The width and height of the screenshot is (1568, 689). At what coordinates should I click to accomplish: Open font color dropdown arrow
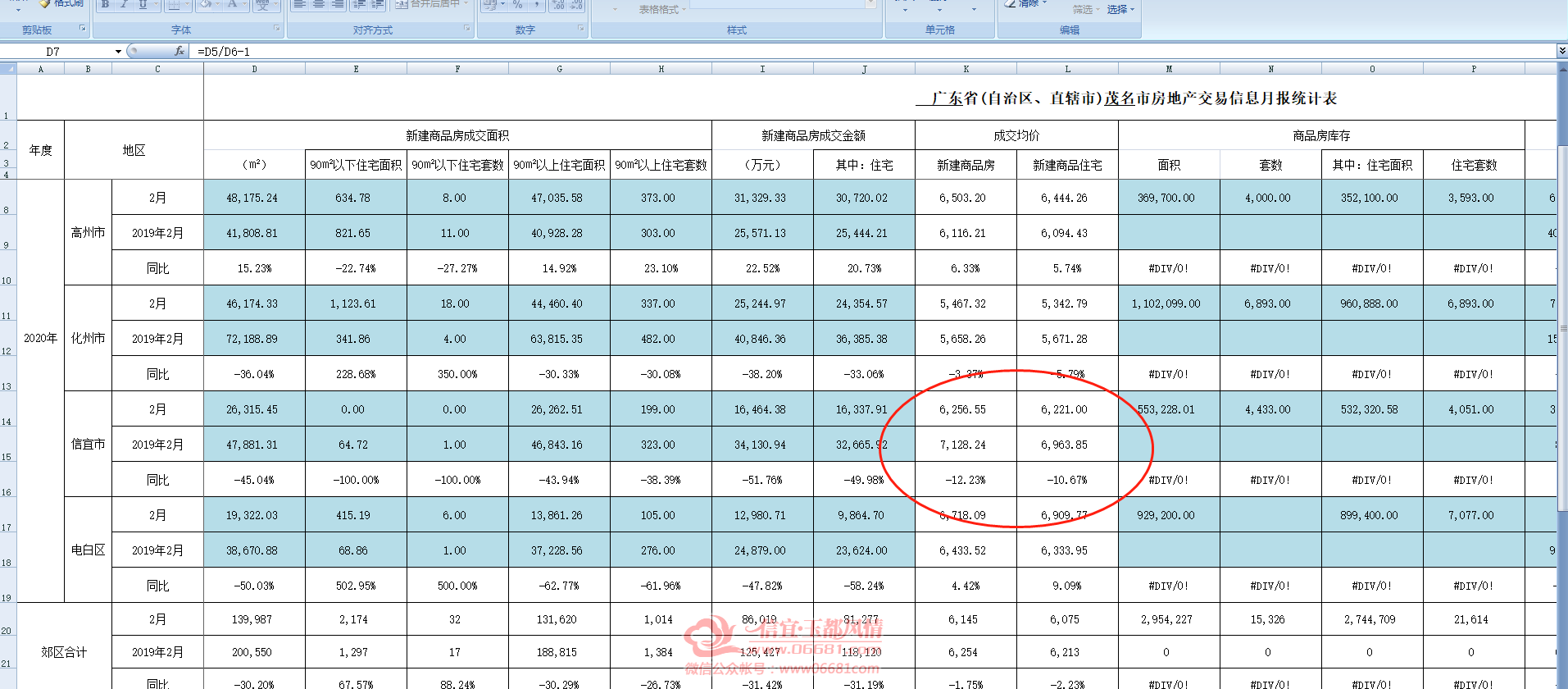pos(245,4)
